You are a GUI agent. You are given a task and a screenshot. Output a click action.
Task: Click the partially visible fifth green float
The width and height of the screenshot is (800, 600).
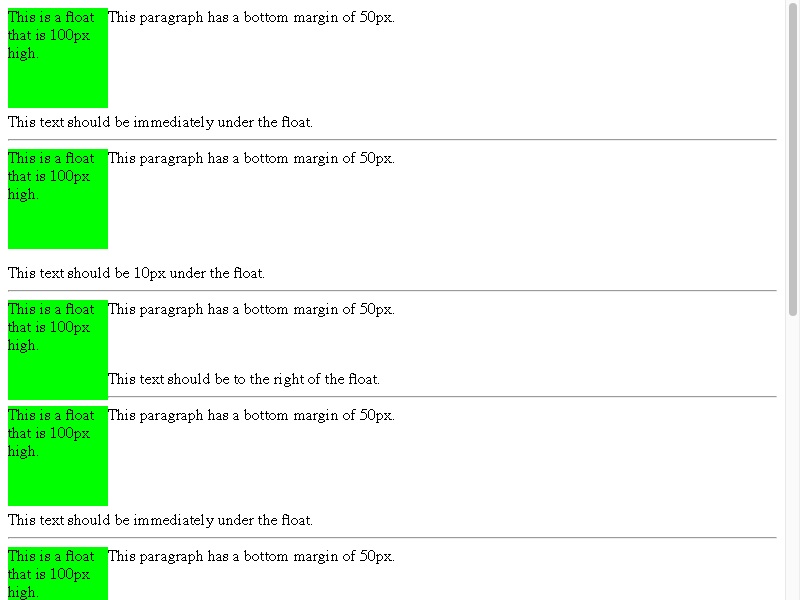(58, 573)
